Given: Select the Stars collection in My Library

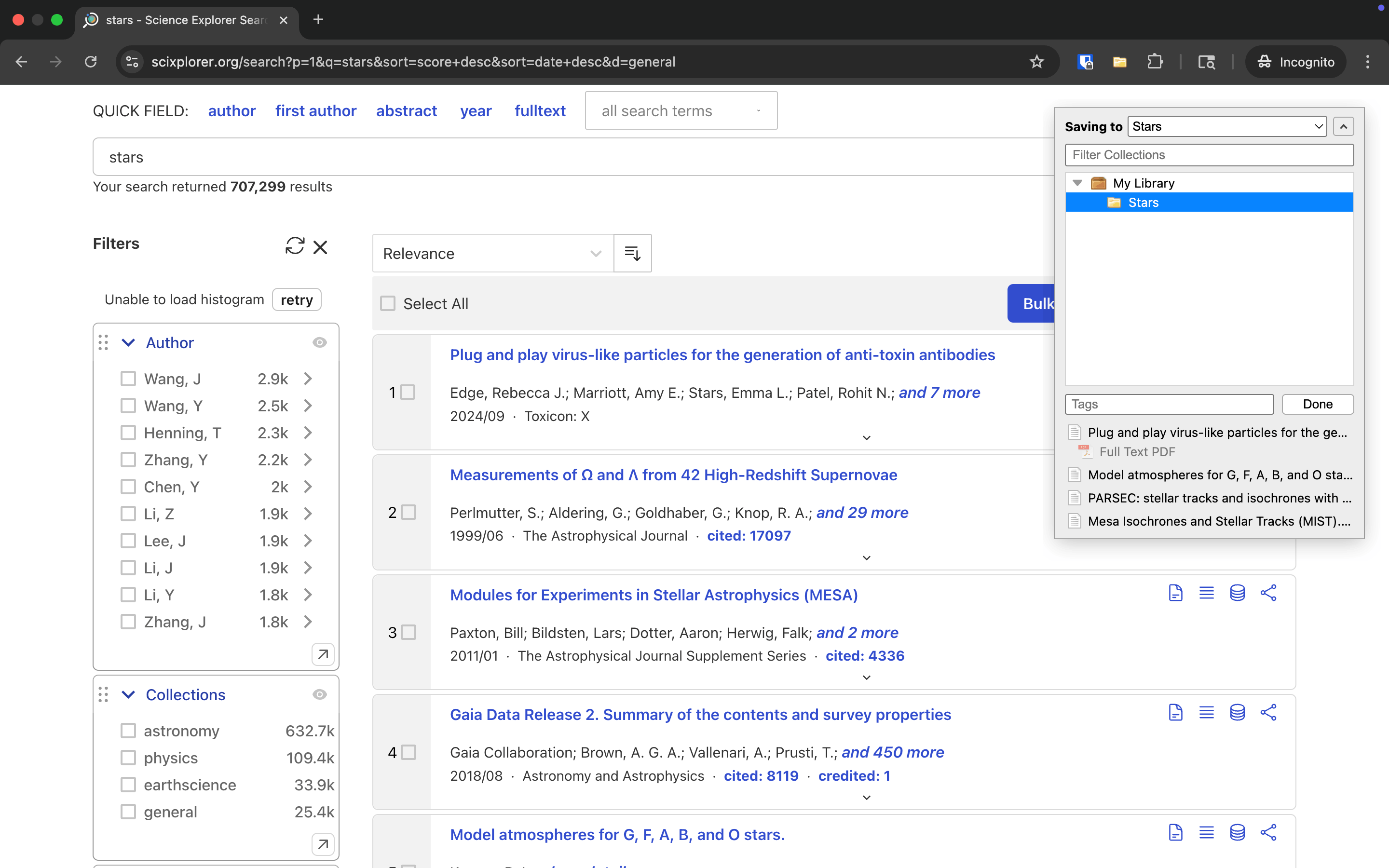Looking at the screenshot, I should tap(1210, 203).
